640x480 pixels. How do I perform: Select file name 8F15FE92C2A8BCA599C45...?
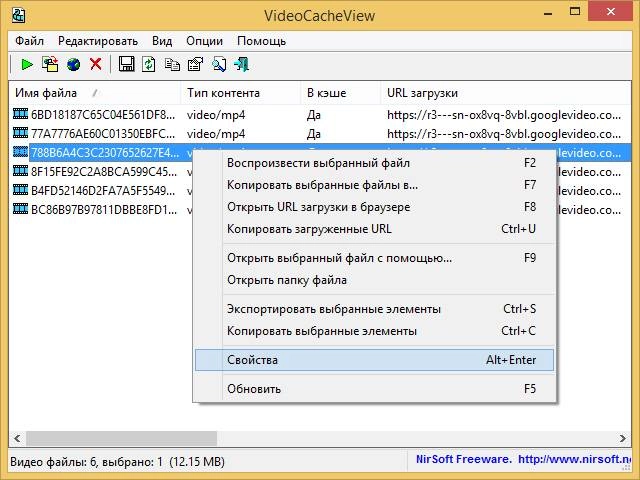click(x=104, y=172)
